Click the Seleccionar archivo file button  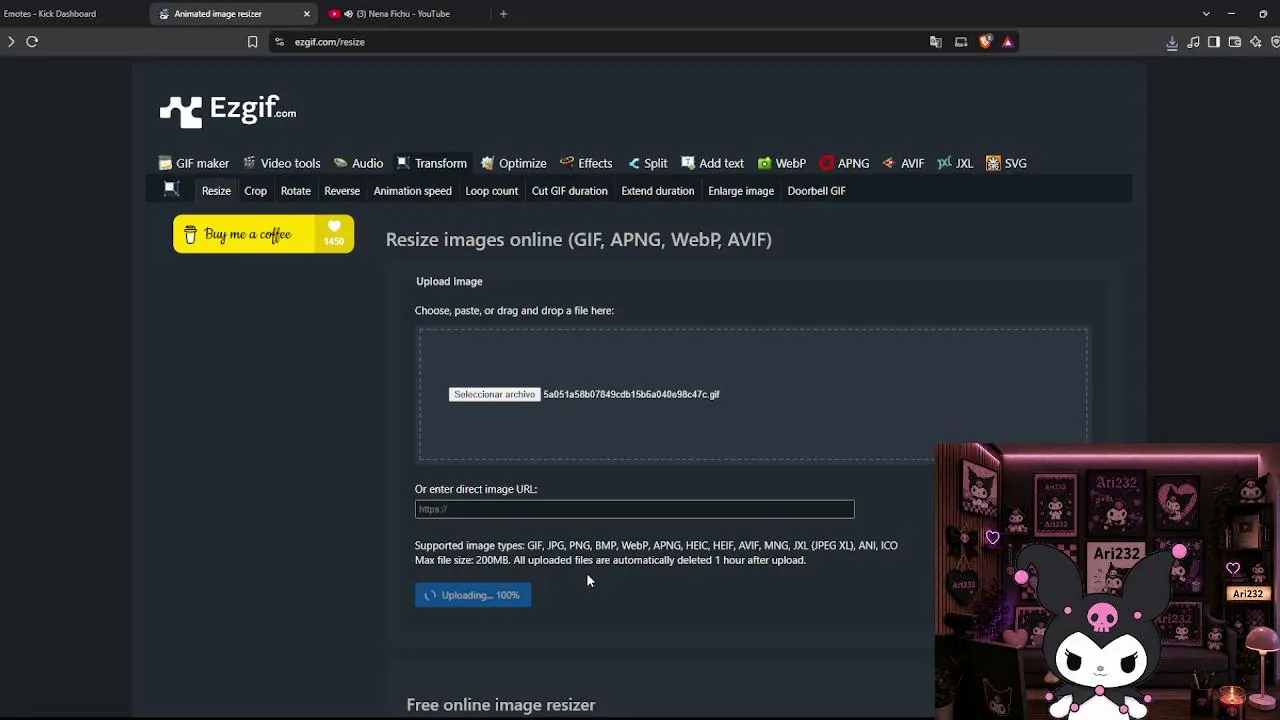[494, 394]
